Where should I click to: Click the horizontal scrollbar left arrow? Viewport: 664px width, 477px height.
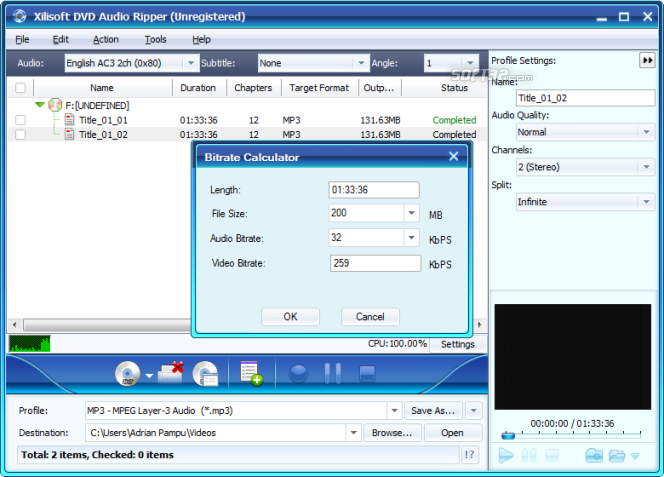coord(14,325)
